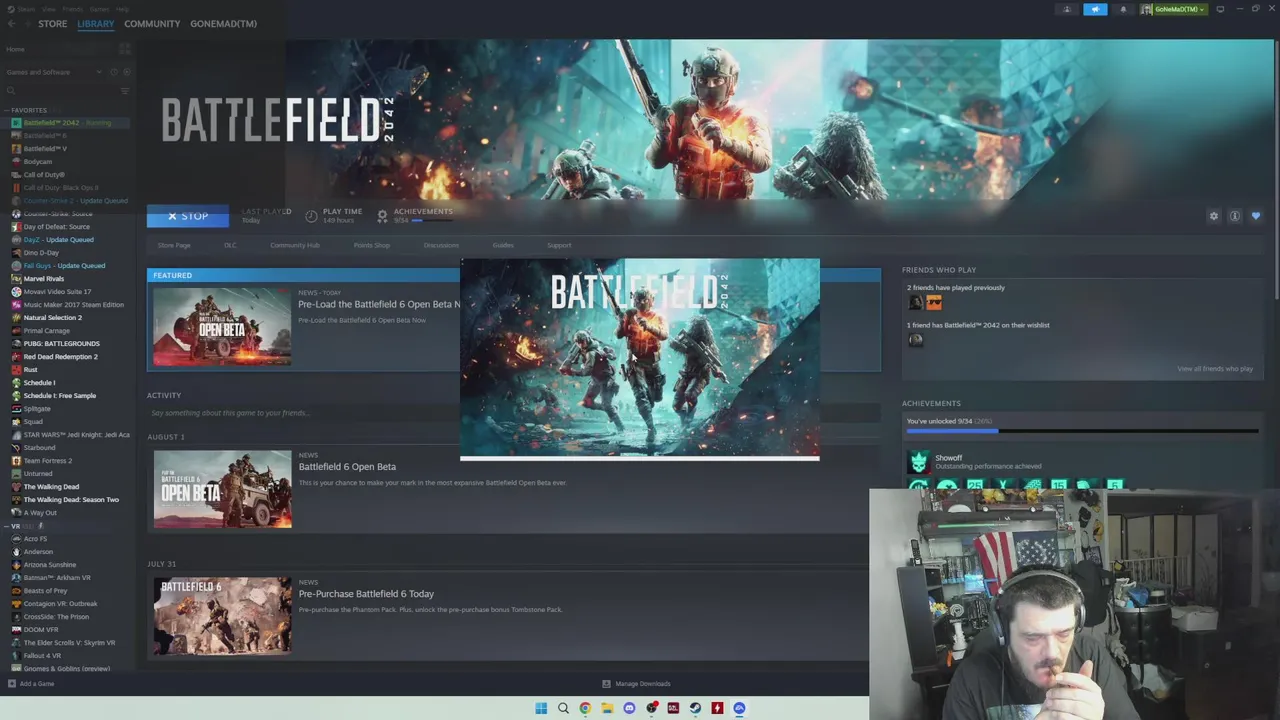Viewport: 1280px width, 720px height.
Task: Open game settings gear icon
Action: coord(1214,216)
